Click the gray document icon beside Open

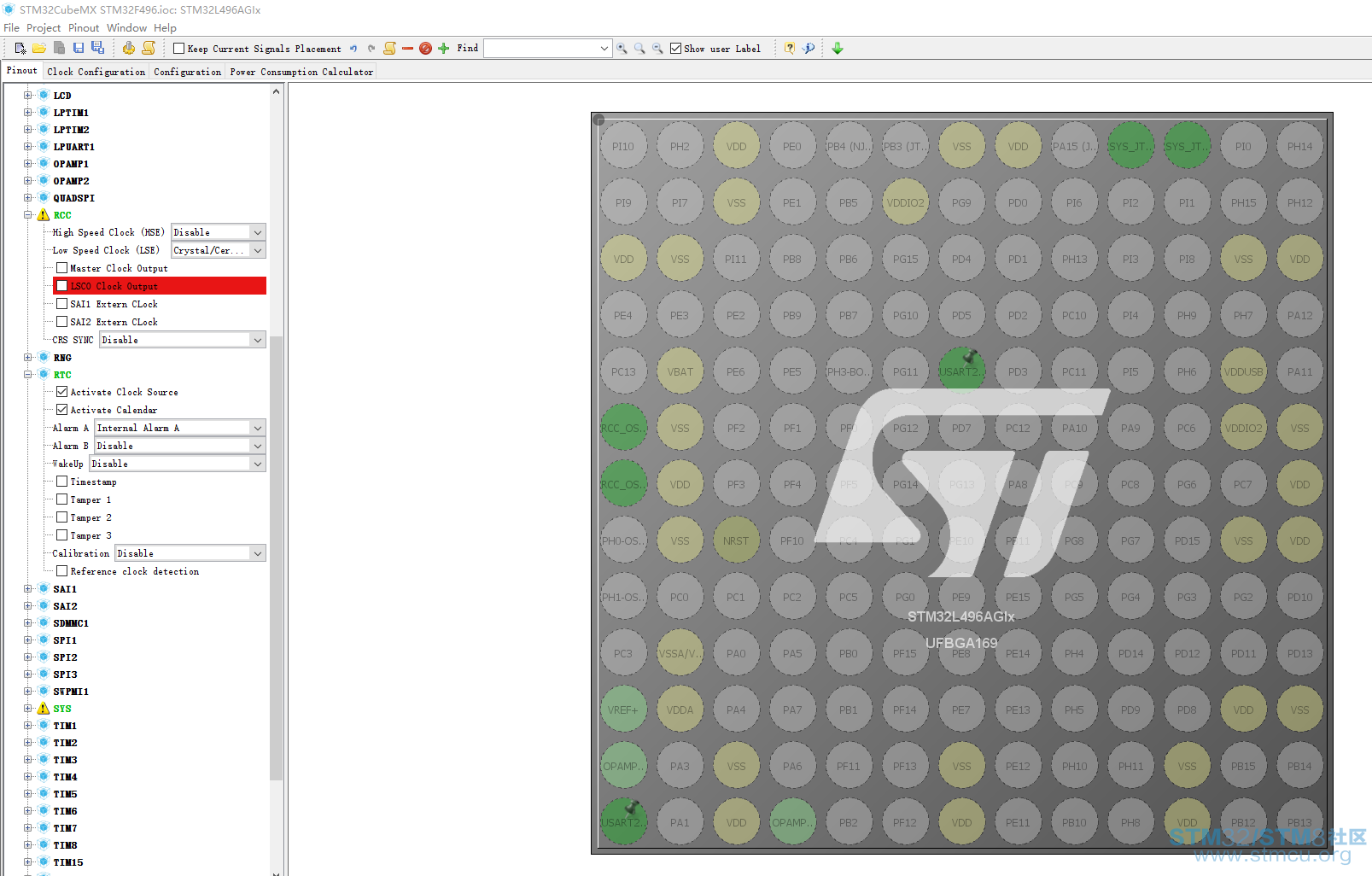[59, 49]
